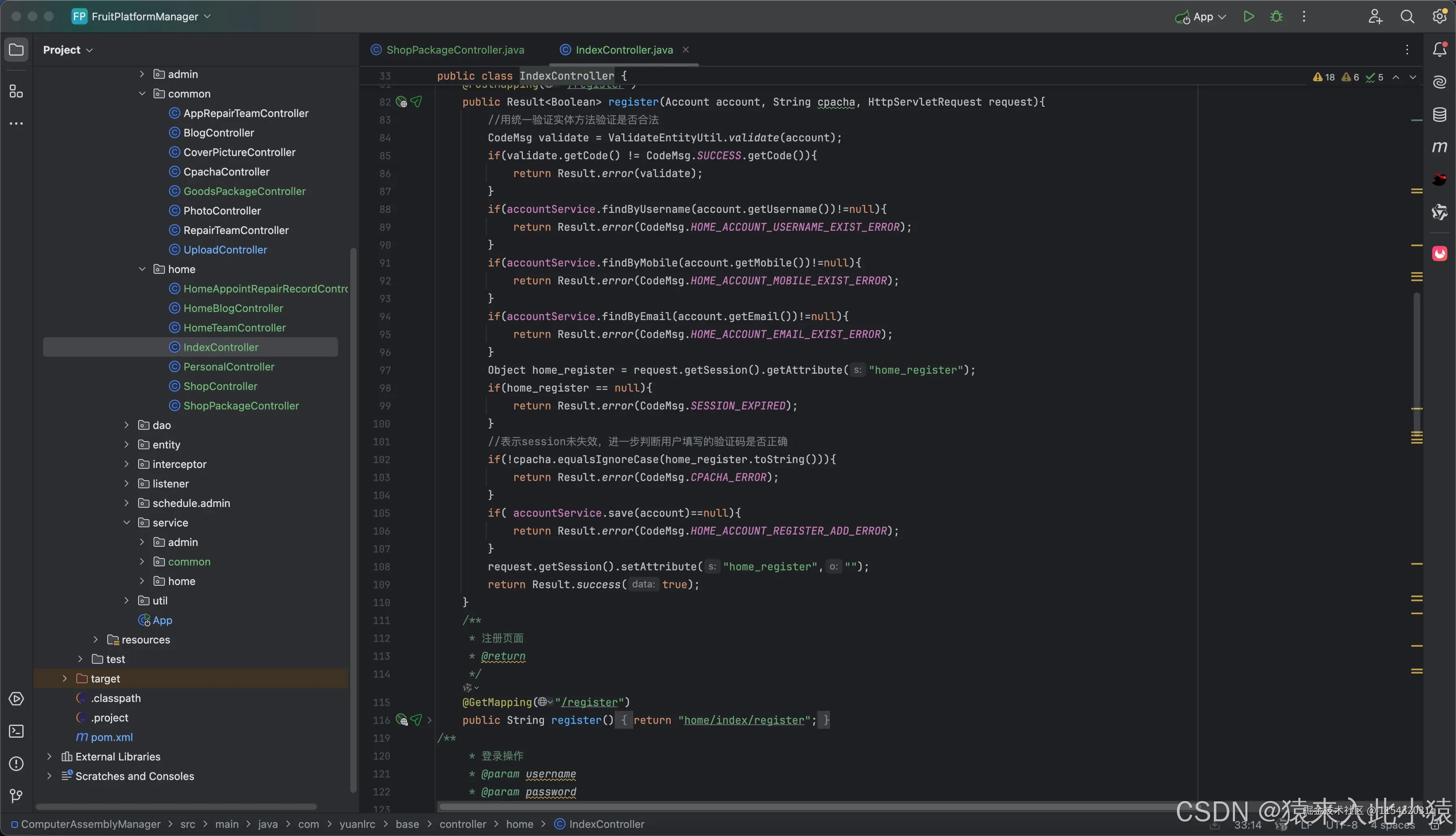The image size is (1456, 836).
Task: Unfold the collapsed register() method at line 116
Action: (429, 720)
